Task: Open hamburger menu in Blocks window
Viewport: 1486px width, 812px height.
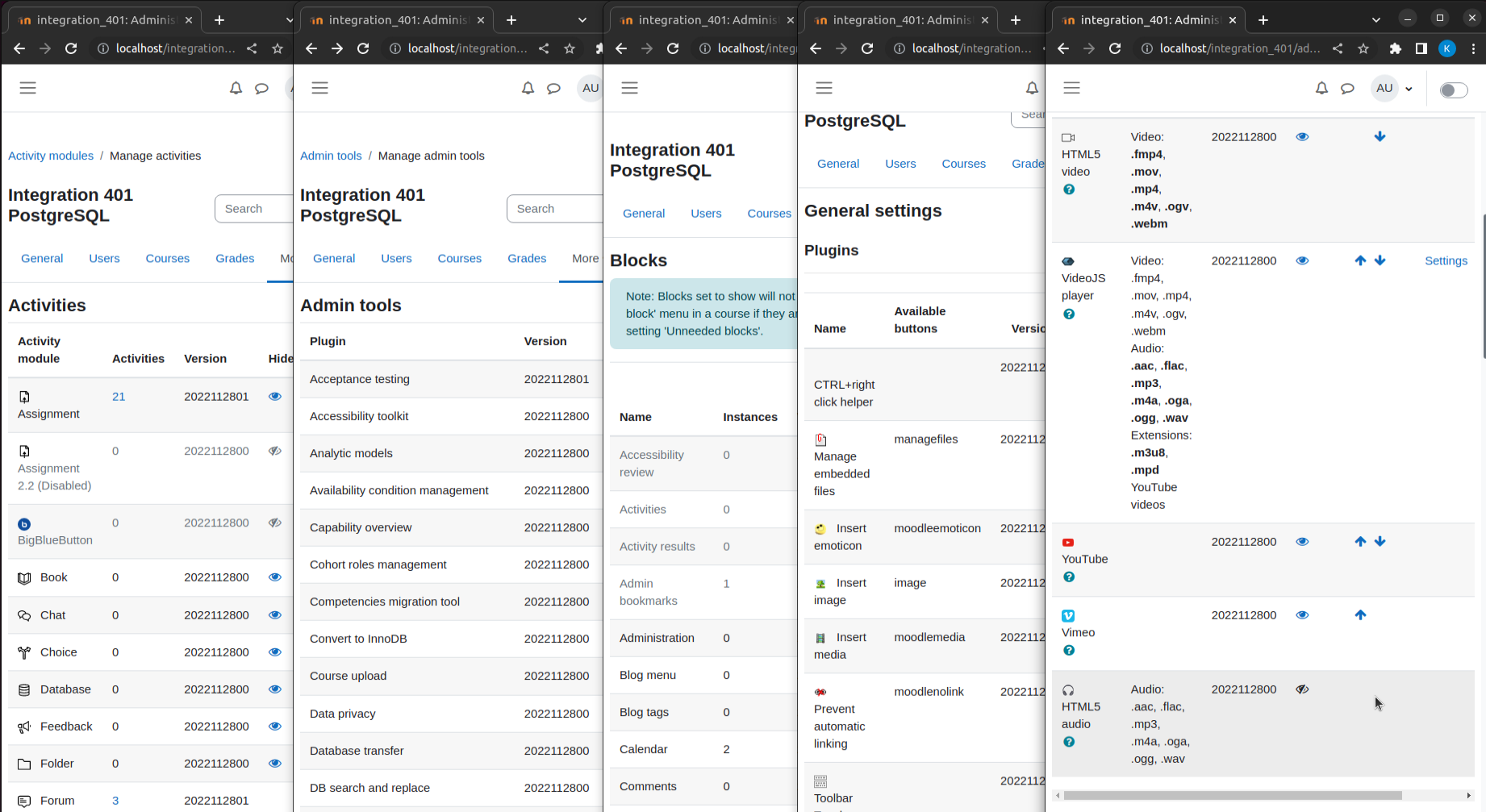Action: tap(630, 88)
